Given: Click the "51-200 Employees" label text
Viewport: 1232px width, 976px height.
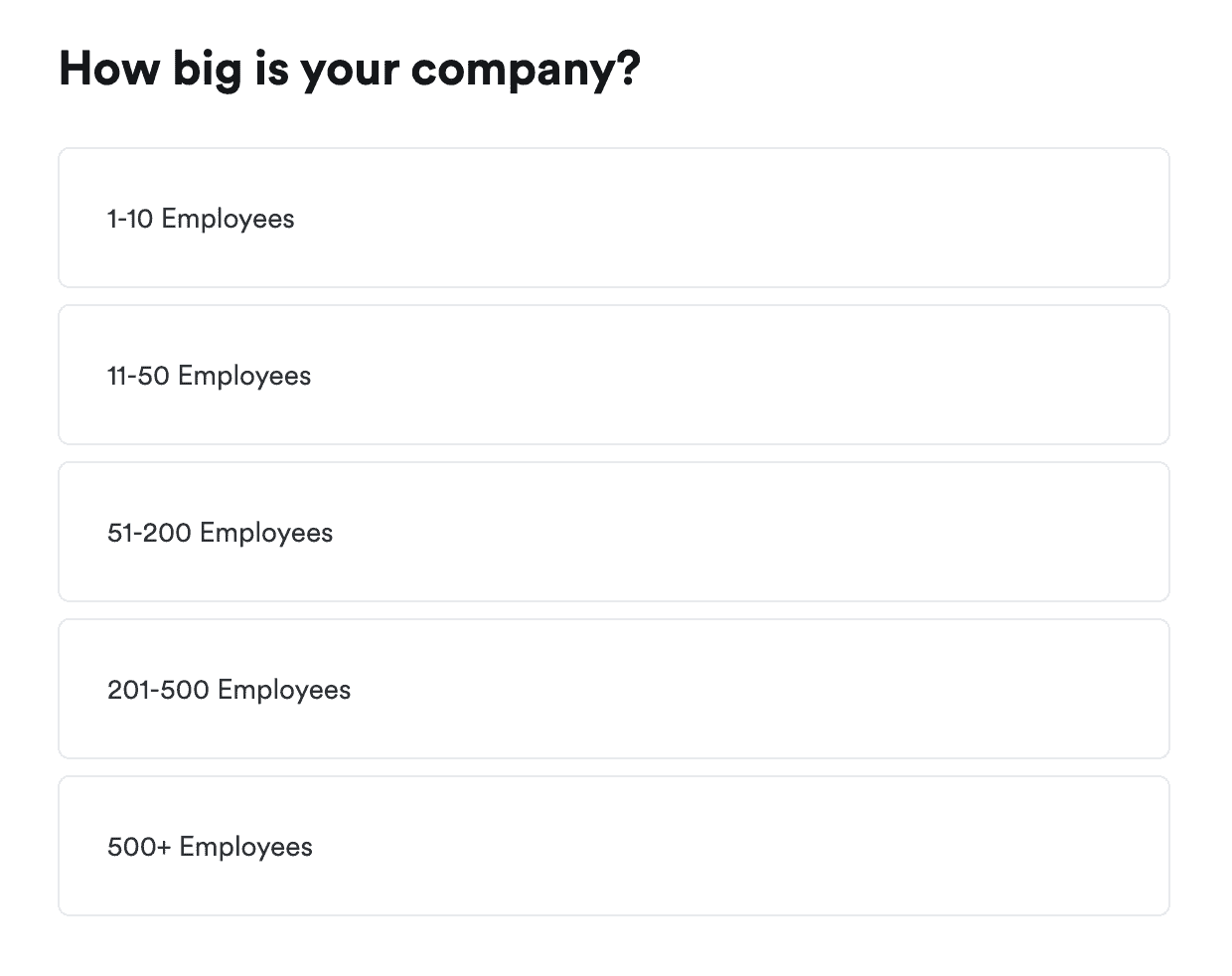Looking at the screenshot, I should click(x=220, y=533).
